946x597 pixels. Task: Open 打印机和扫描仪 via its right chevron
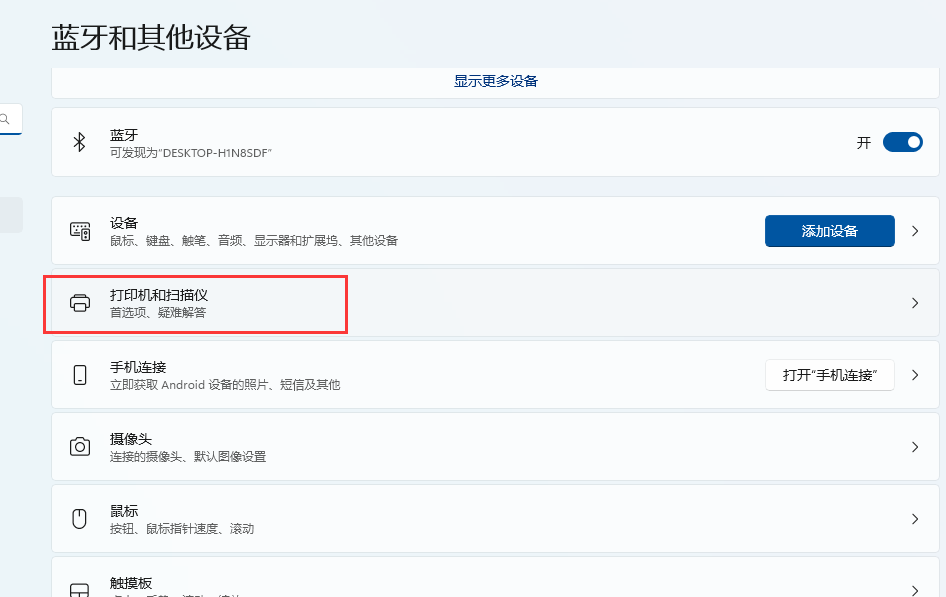click(914, 303)
